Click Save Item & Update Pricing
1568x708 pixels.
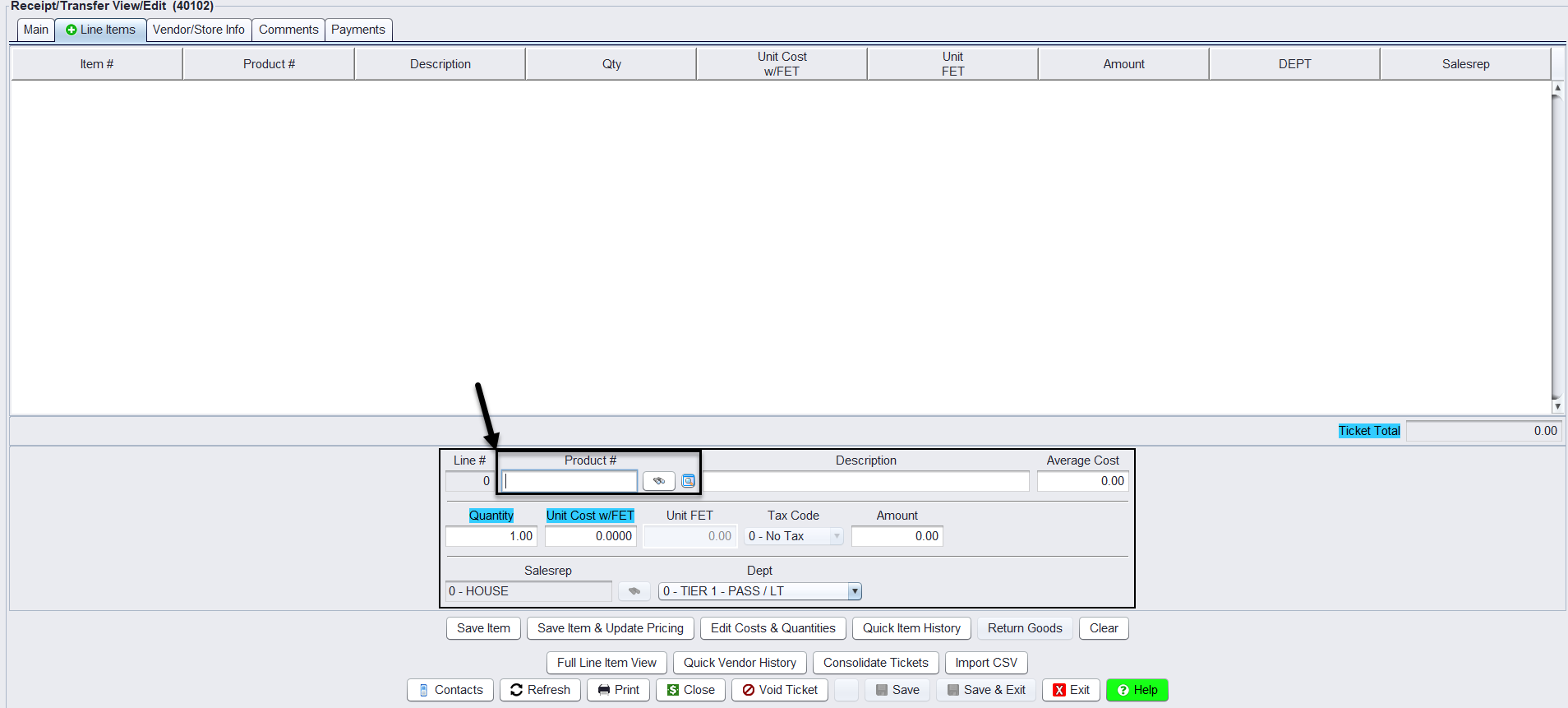click(x=610, y=628)
